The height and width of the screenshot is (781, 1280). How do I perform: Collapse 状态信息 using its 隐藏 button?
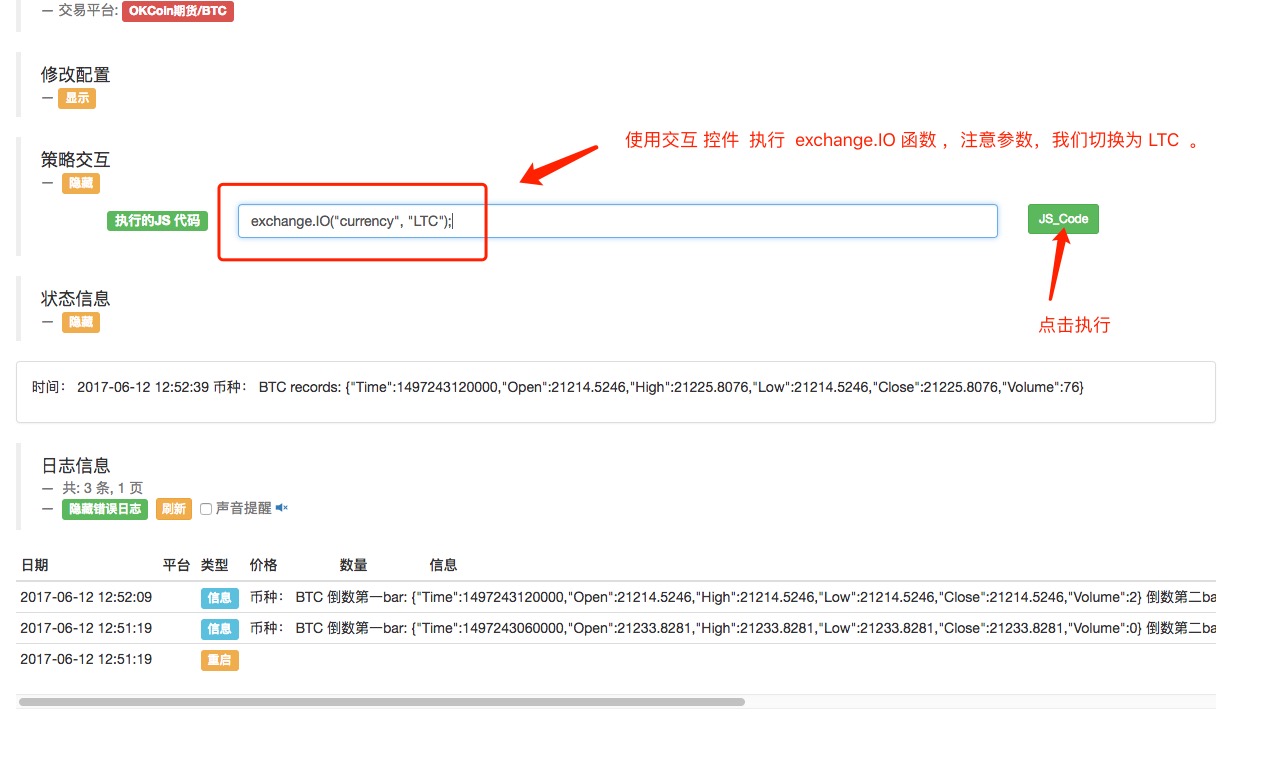point(81,323)
